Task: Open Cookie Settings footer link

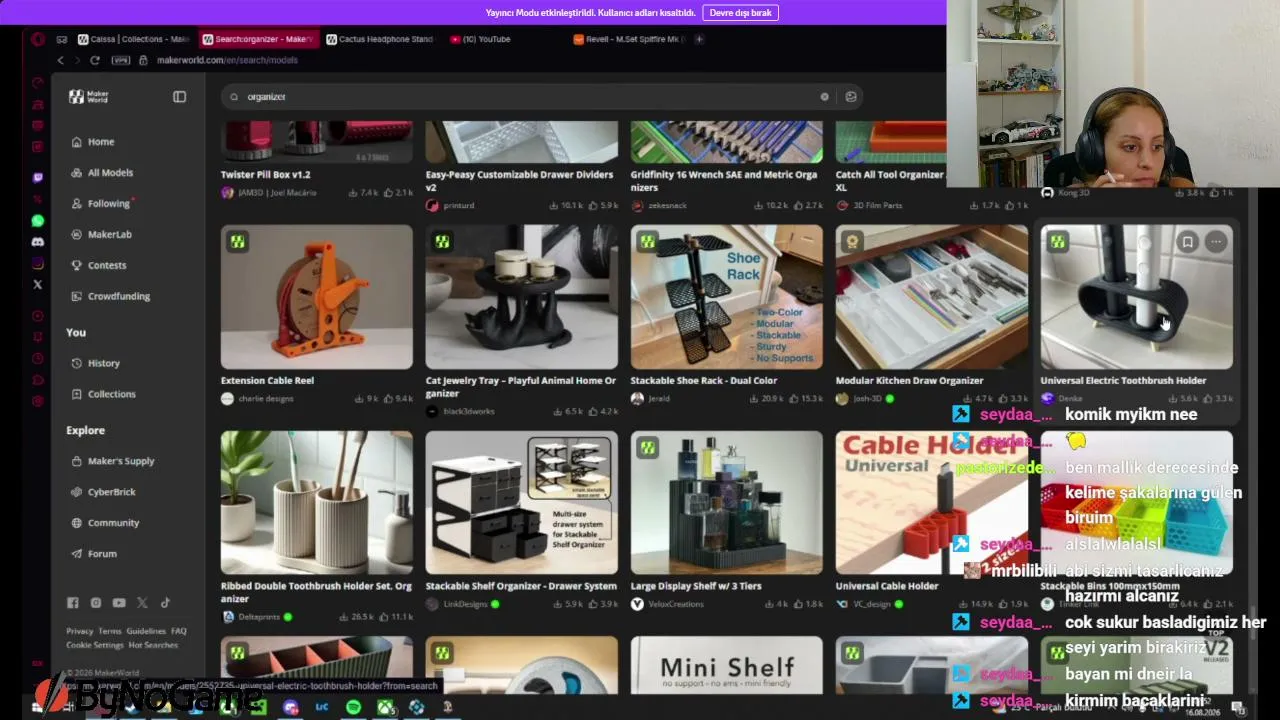Action: 95,646
